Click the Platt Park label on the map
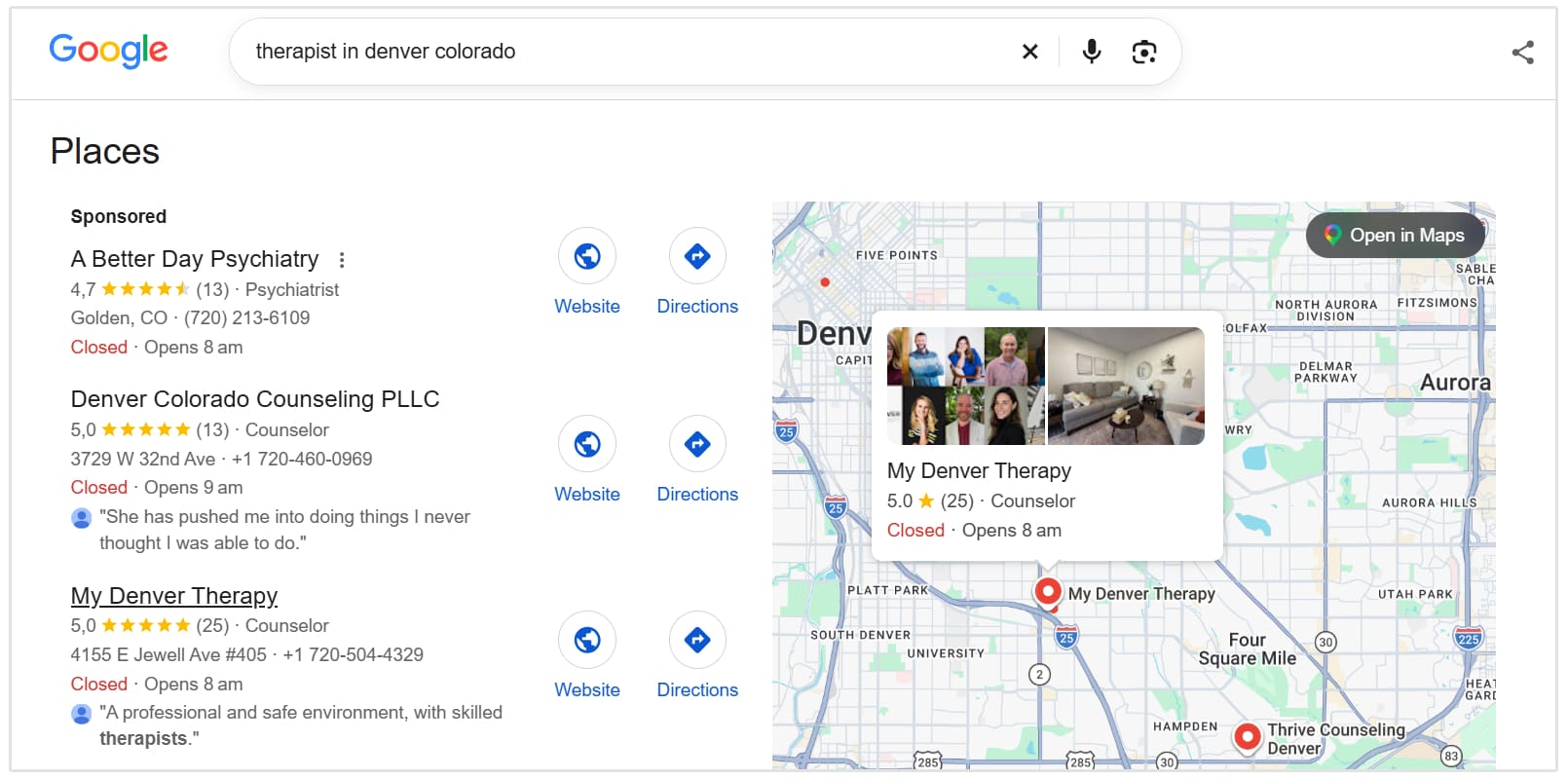 (x=887, y=590)
